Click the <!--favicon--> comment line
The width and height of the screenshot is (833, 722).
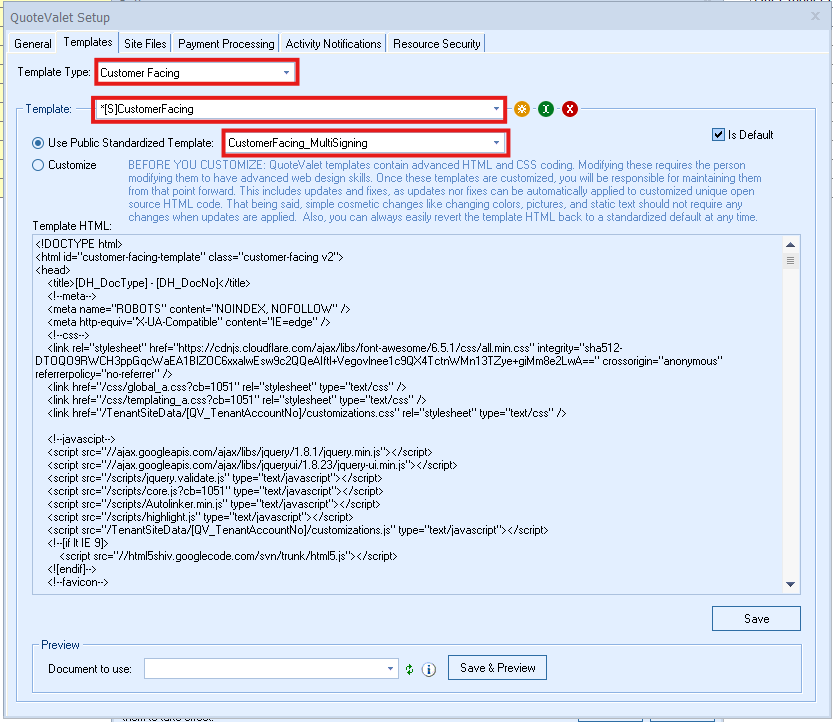tap(78, 582)
